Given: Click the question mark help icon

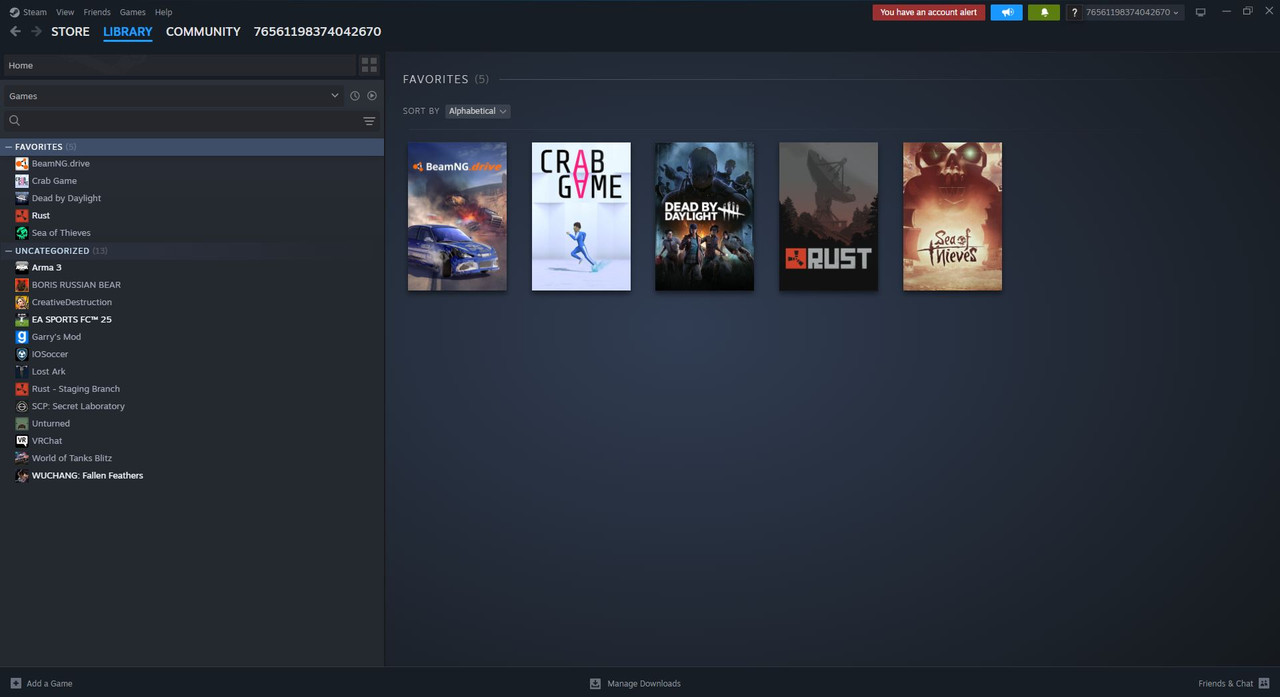Looking at the screenshot, I should click(x=1074, y=12).
